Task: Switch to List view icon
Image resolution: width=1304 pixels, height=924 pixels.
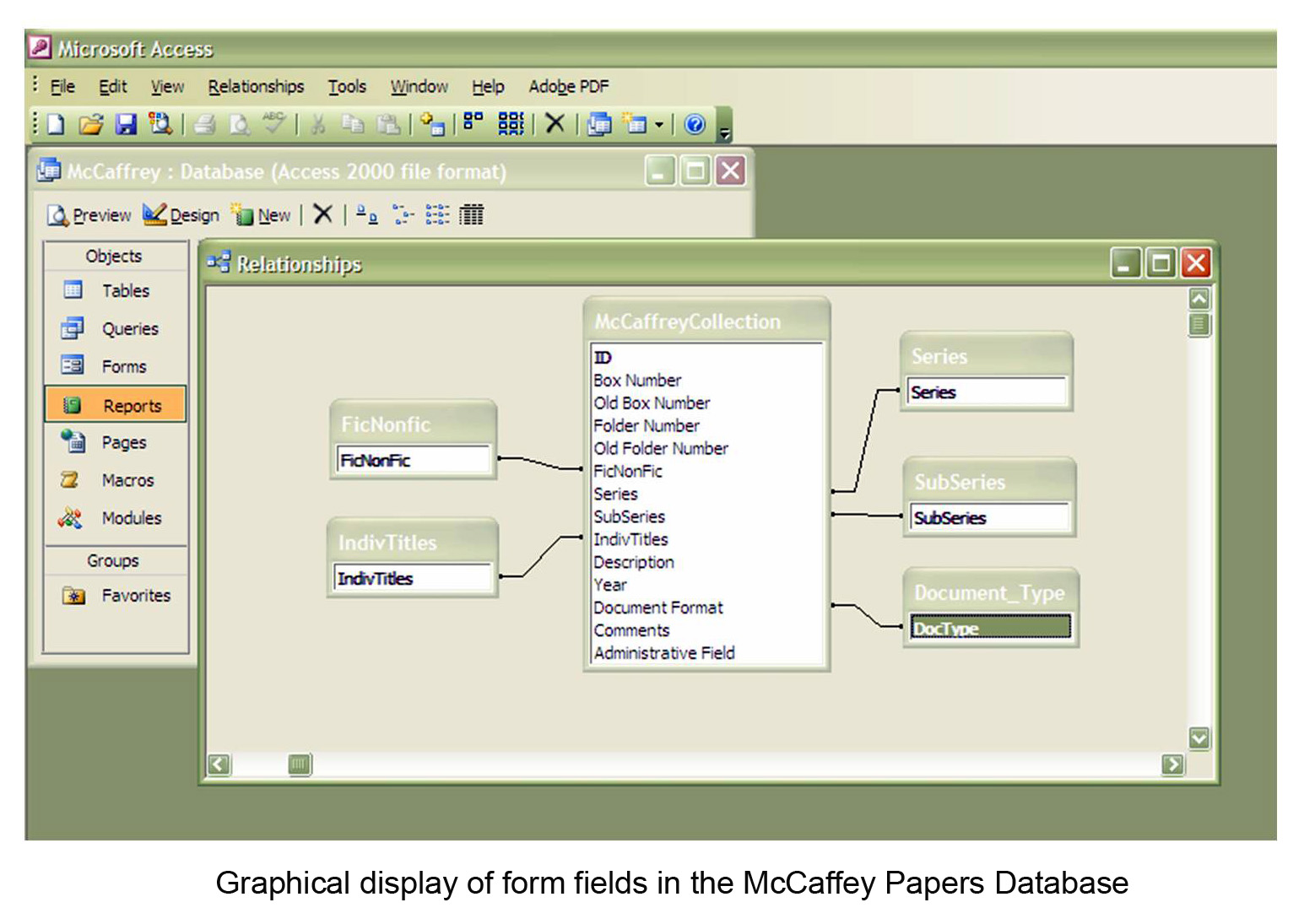Action: [436, 214]
